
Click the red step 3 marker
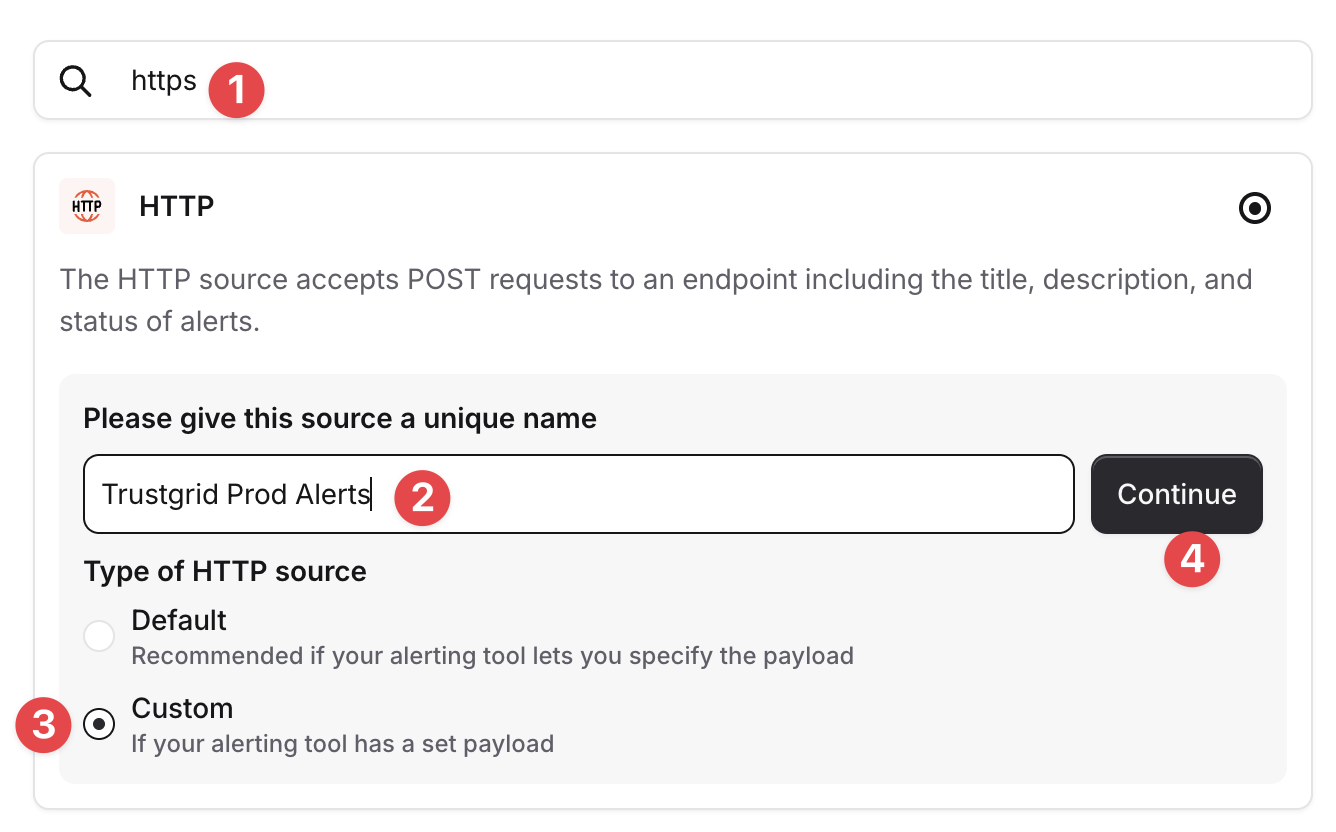pos(44,725)
